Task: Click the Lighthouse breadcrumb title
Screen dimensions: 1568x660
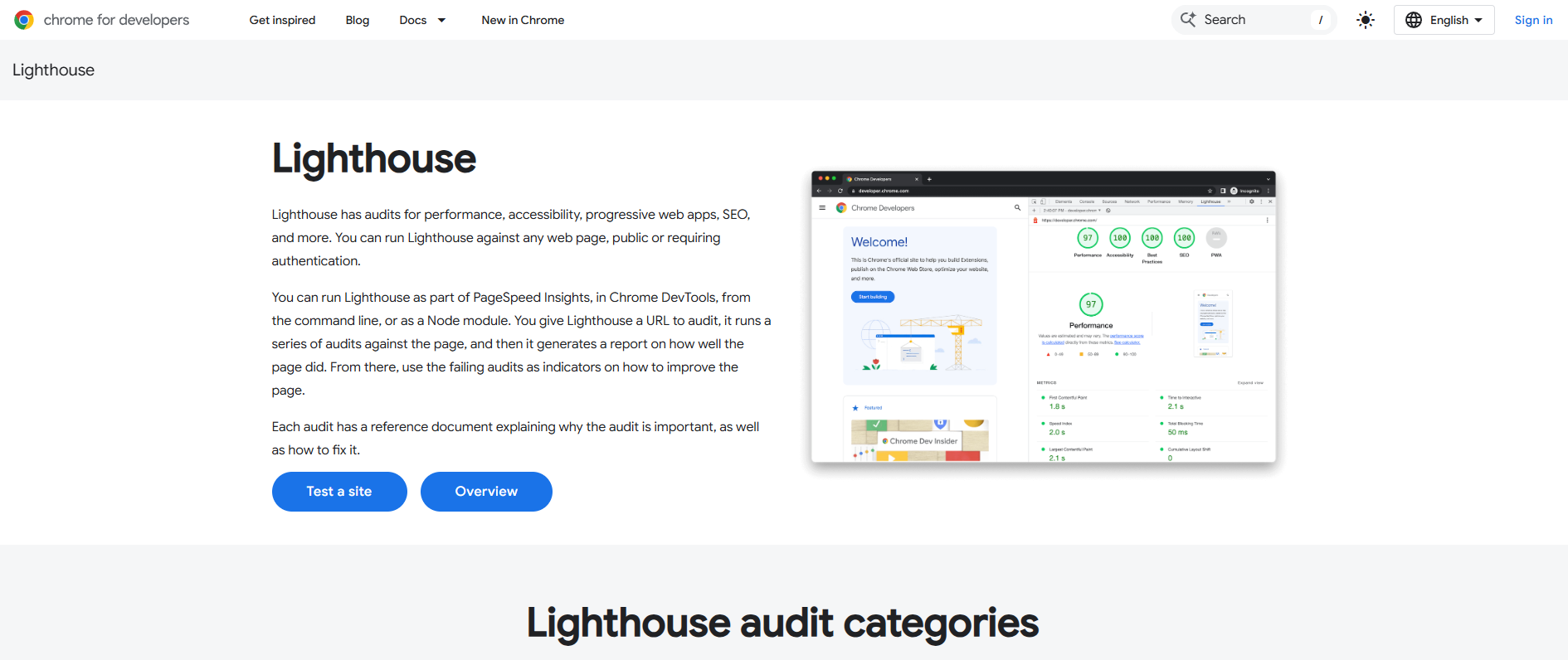Action: tap(53, 70)
